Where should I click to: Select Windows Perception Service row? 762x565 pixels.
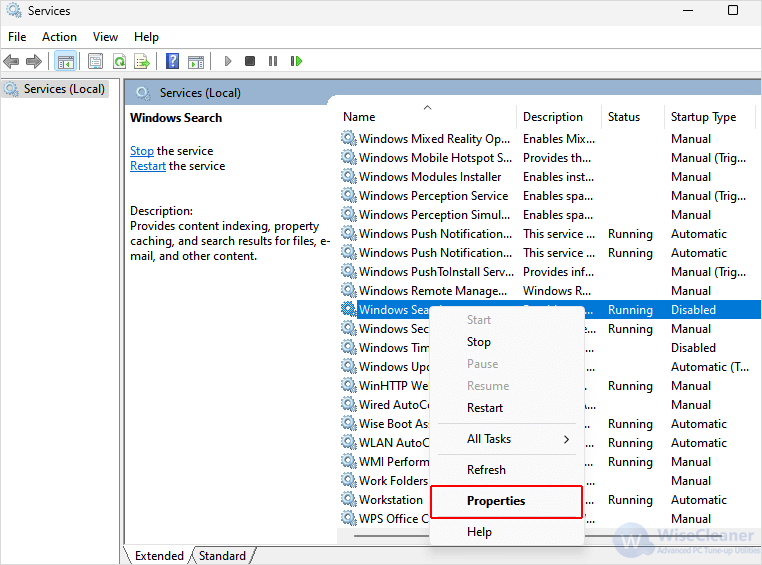coord(549,195)
